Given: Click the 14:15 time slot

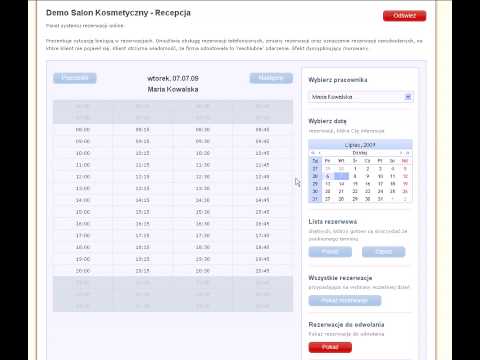Looking at the screenshot, I should (x=142, y=200).
